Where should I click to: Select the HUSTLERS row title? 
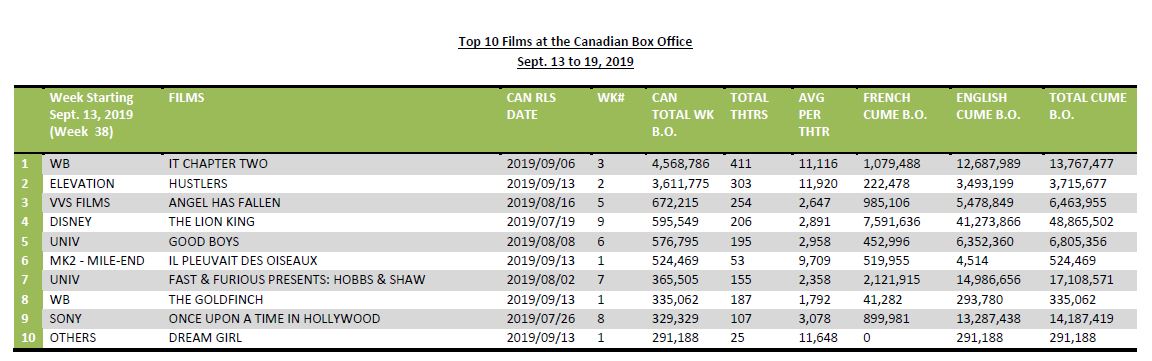[198, 183]
